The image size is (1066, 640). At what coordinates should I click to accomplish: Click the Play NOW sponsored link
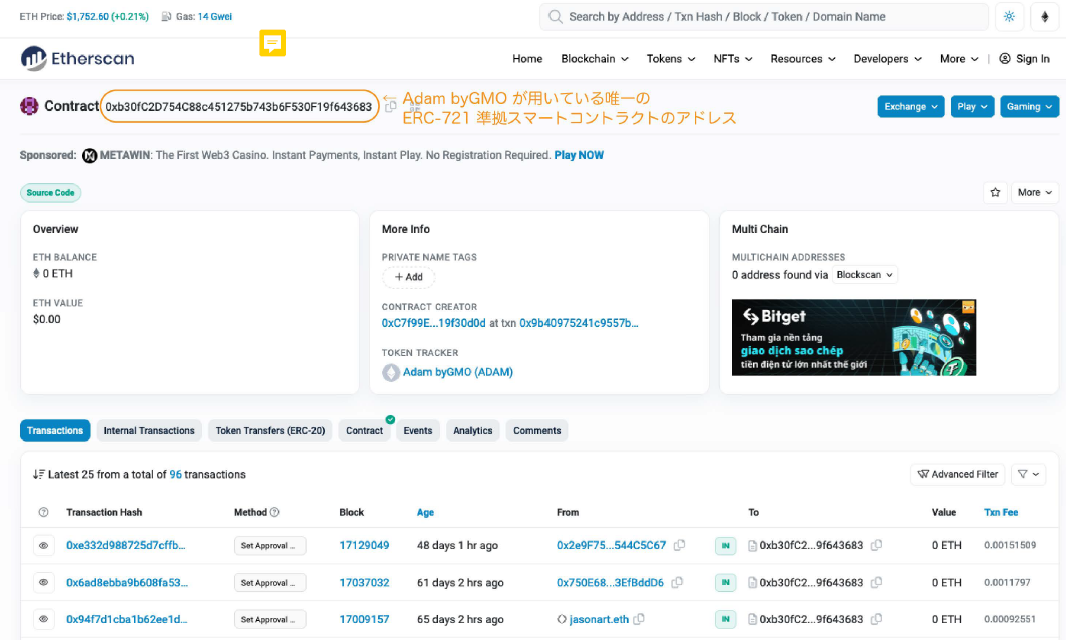click(x=579, y=155)
